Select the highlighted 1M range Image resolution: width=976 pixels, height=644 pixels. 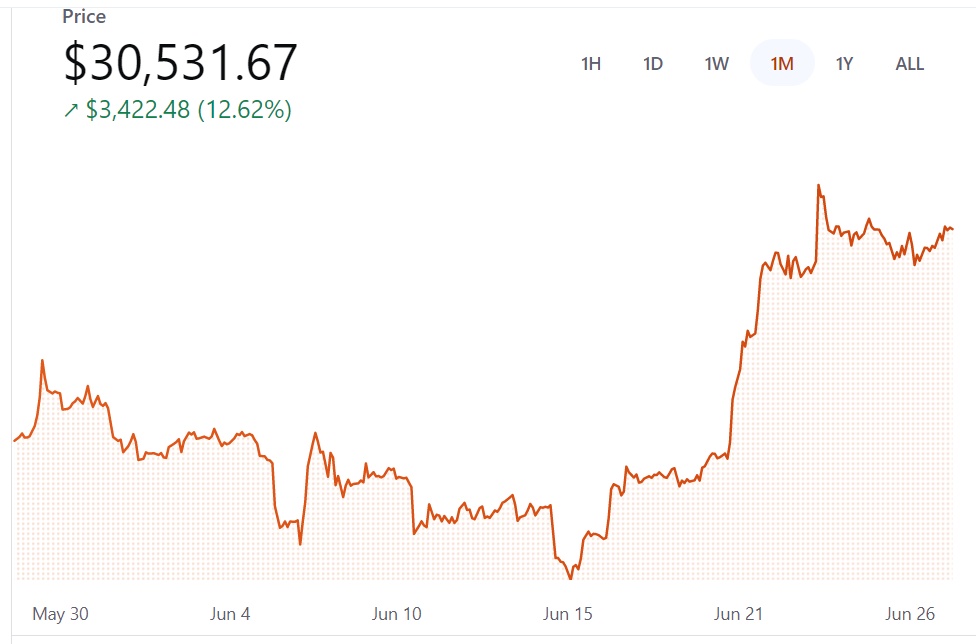pyautogui.click(x=782, y=64)
